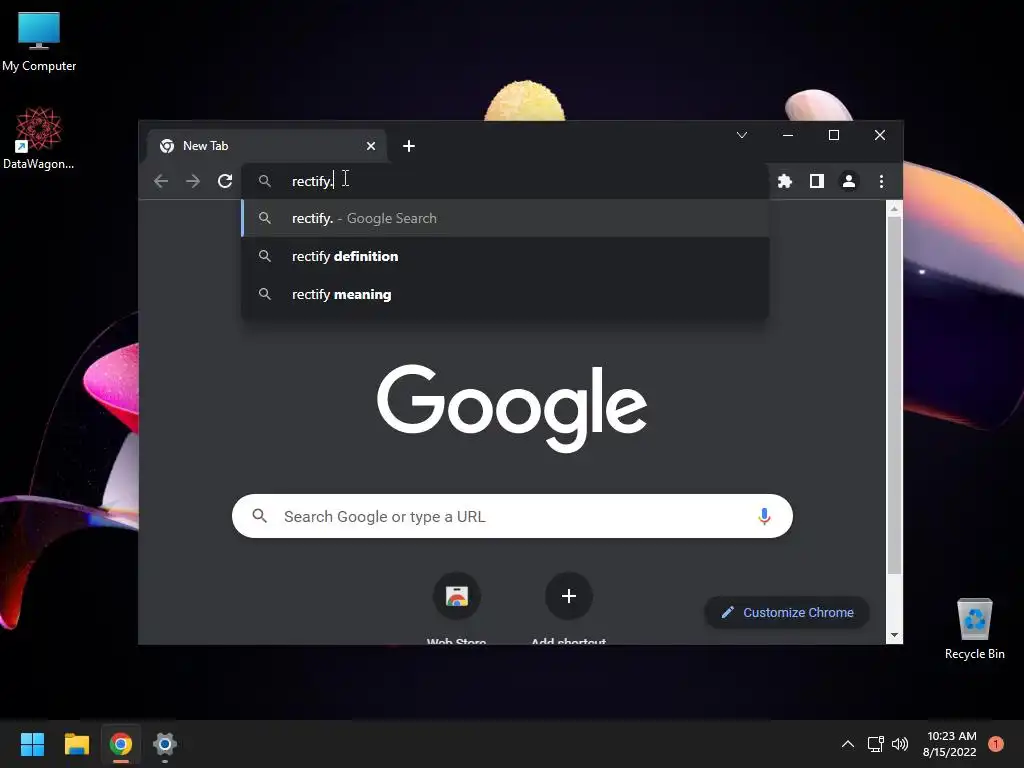Choose the 'rectify definition' suggestion
The height and width of the screenshot is (768, 1024).
tap(505, 256)
